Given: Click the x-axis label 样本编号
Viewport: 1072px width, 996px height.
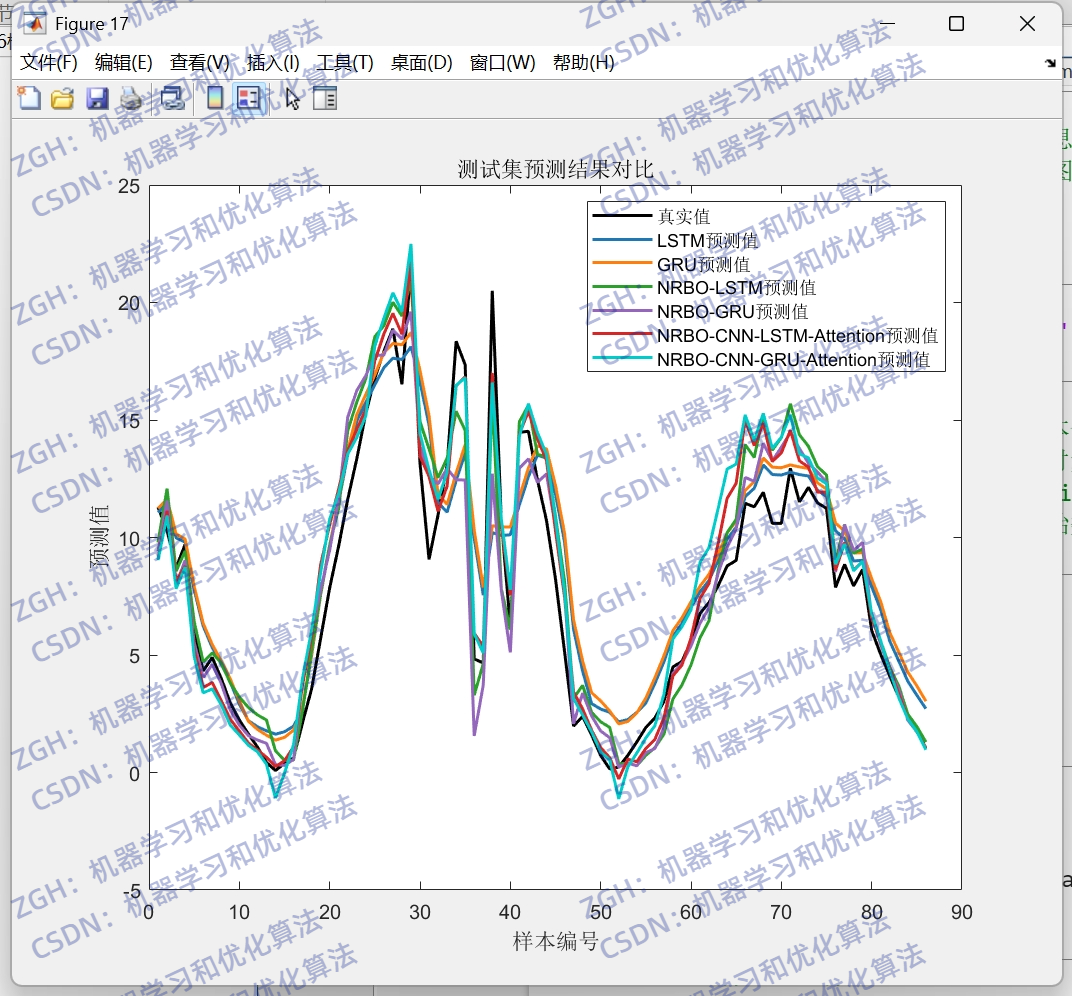Looking at the screenshot, I should coord(555,941).
